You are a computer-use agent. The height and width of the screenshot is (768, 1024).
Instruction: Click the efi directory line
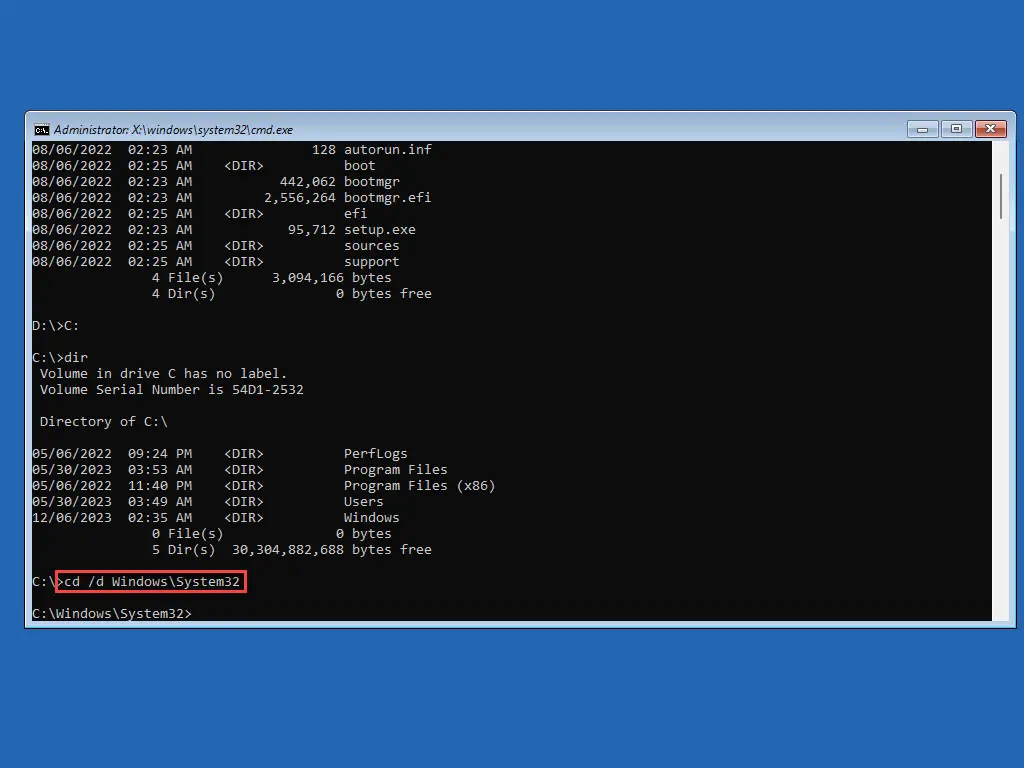coord(355,213)
